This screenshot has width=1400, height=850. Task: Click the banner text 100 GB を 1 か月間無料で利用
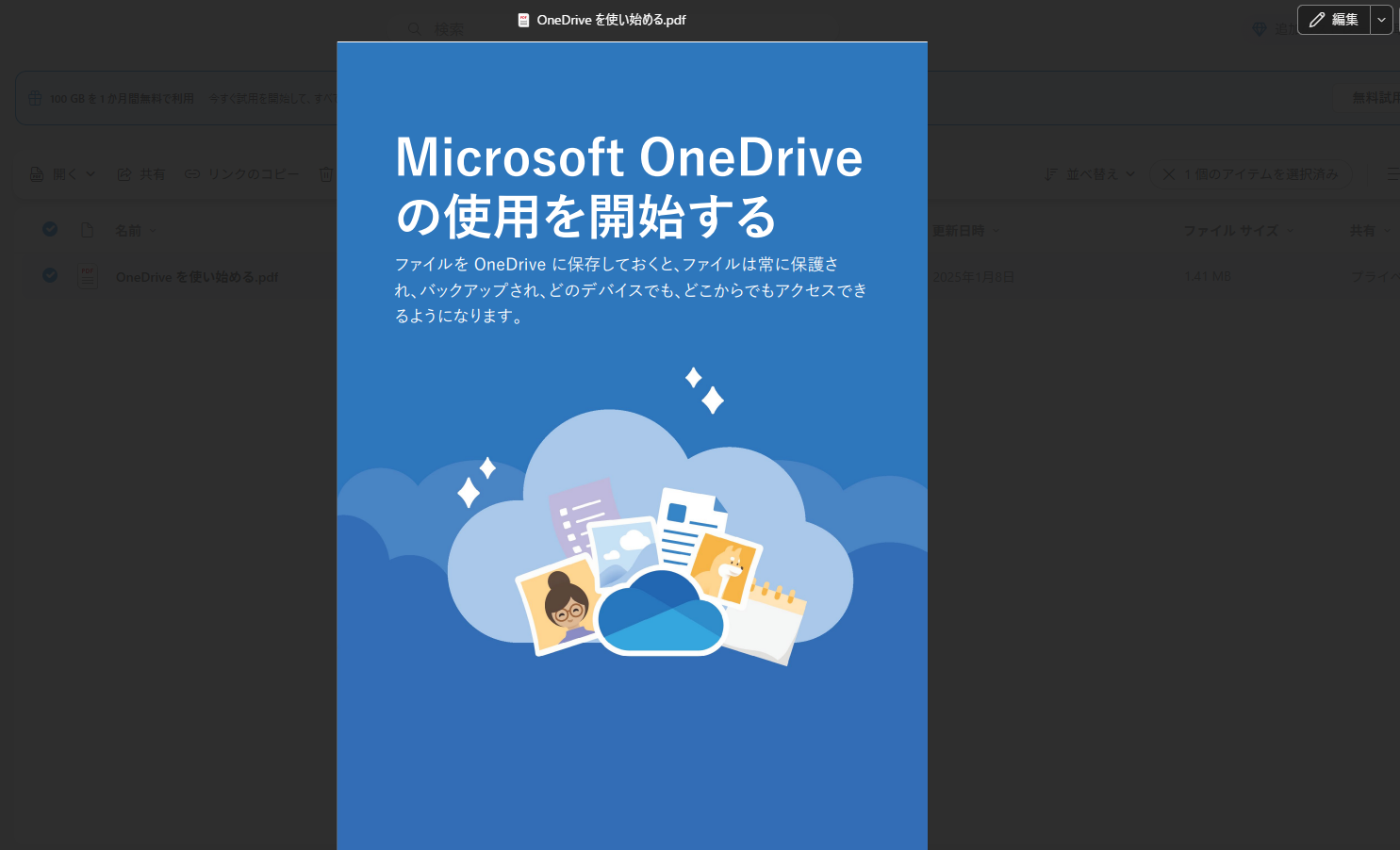coord(122,98)
